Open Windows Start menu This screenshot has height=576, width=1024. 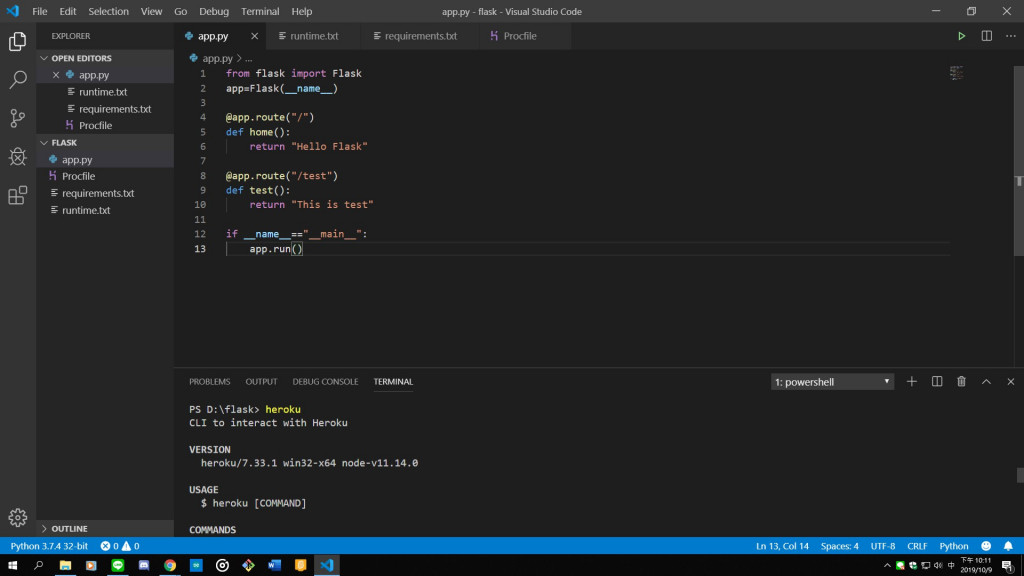(12, 565)
